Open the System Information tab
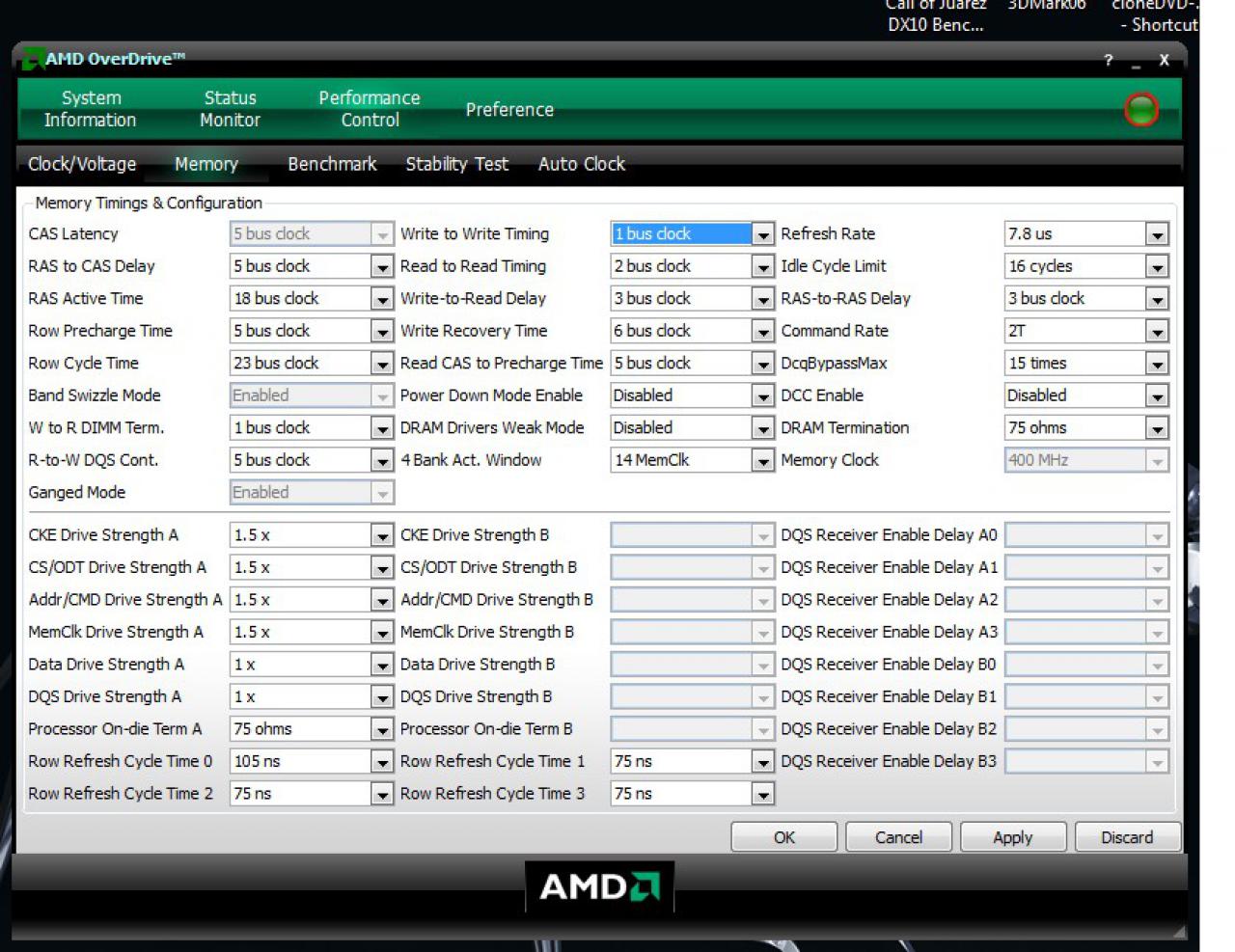Screen dimensions: 1235x952 pyautogui.click(x=90, y=109)
